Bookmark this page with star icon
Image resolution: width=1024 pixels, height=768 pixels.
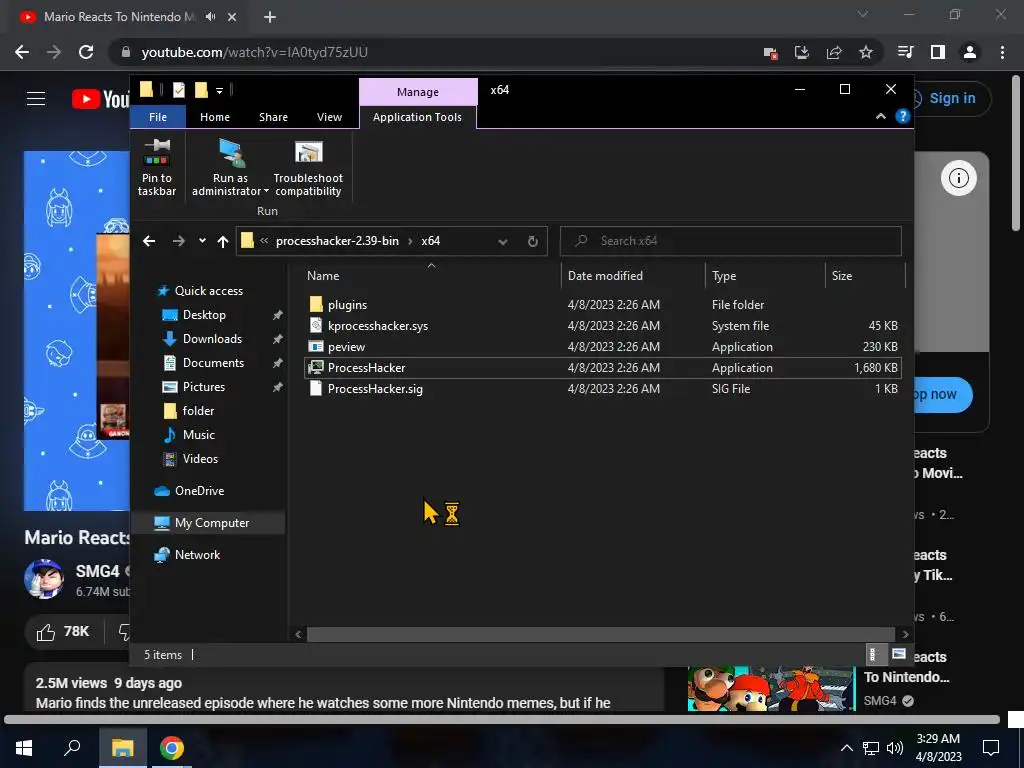(866, 52)
